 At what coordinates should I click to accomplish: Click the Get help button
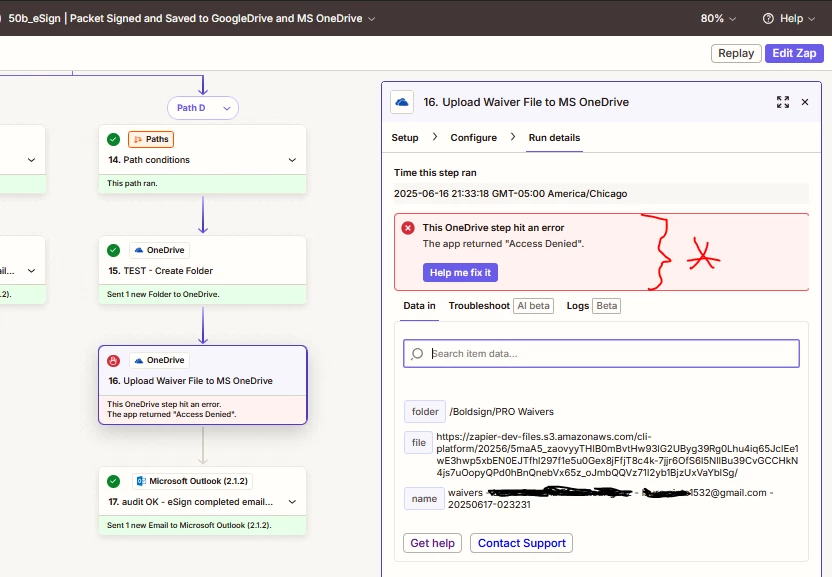432,543
